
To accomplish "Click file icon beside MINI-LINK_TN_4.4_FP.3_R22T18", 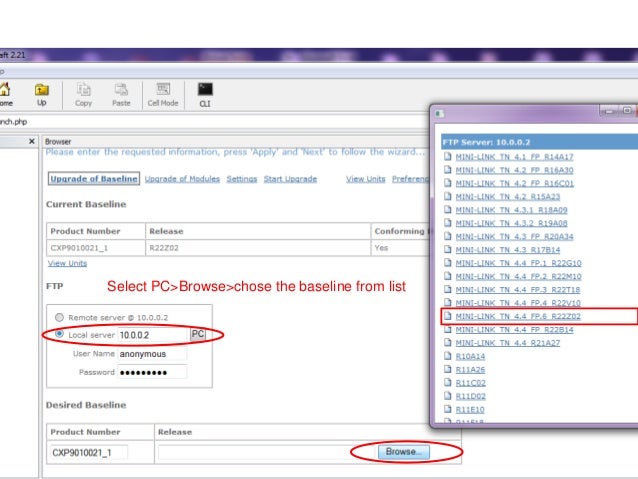I will (448, 289).
